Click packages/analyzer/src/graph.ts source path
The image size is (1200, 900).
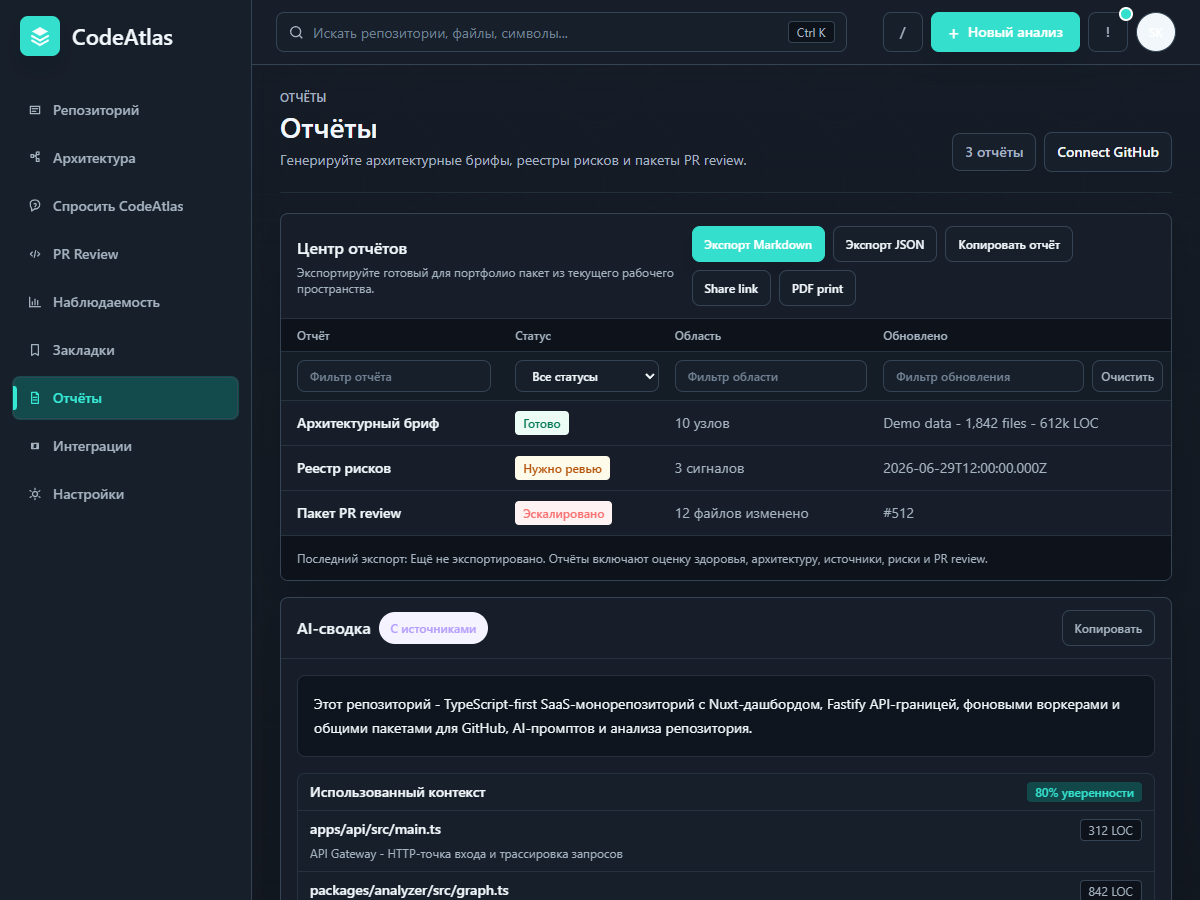(409, 890)
